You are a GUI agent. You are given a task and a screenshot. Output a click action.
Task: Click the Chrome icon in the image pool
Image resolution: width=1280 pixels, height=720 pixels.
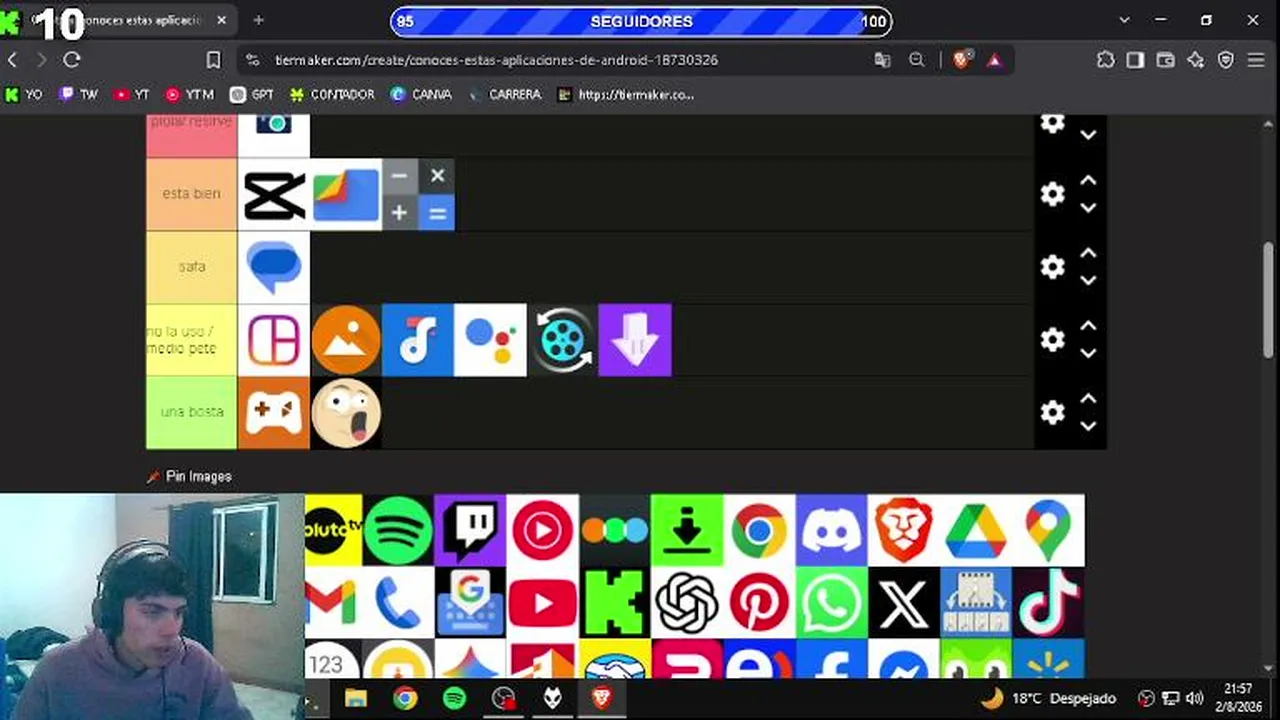pyautogui.click(x=759, y=530)
